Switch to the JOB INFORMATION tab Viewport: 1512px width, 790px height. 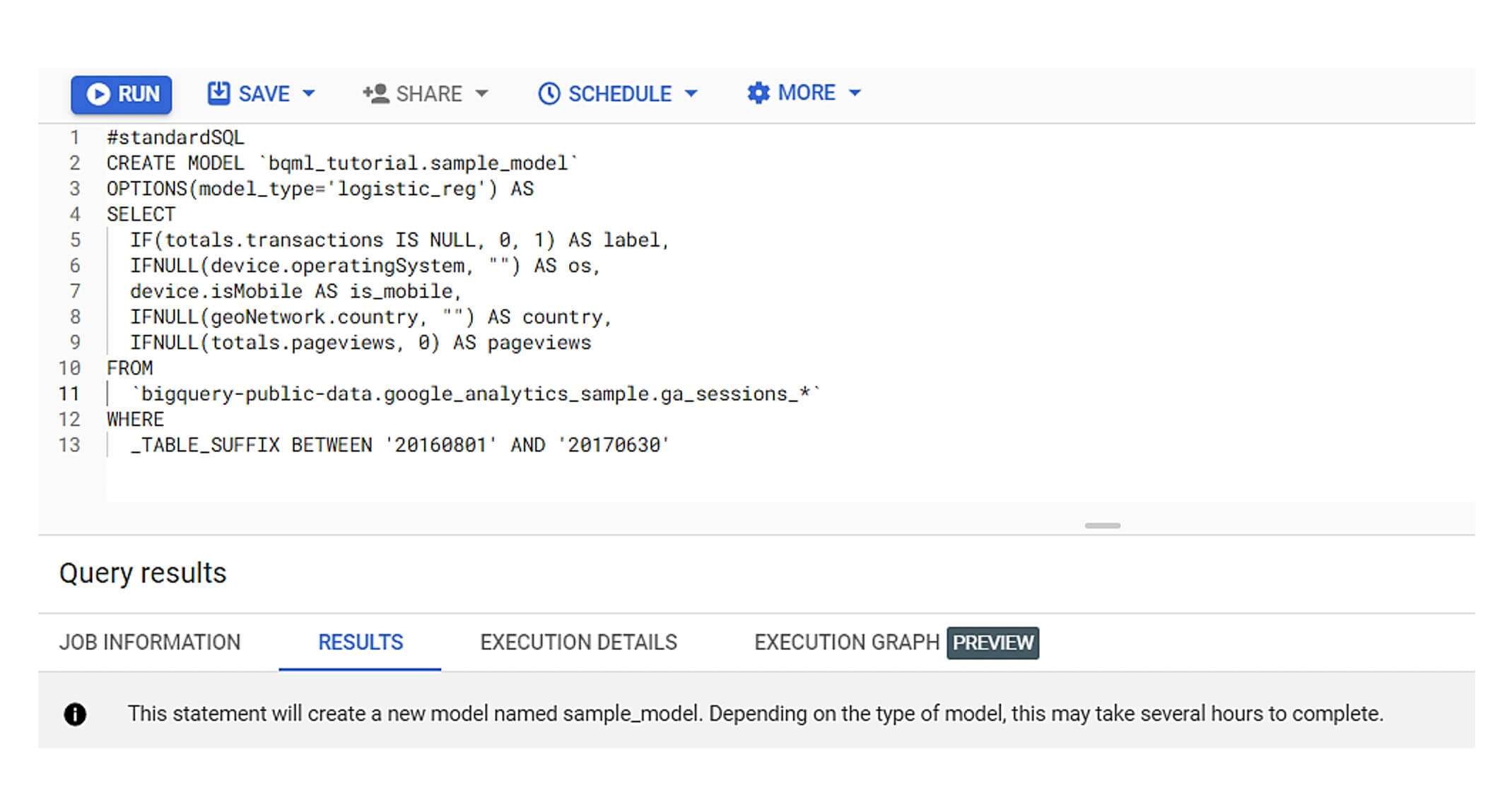[150, 641]
